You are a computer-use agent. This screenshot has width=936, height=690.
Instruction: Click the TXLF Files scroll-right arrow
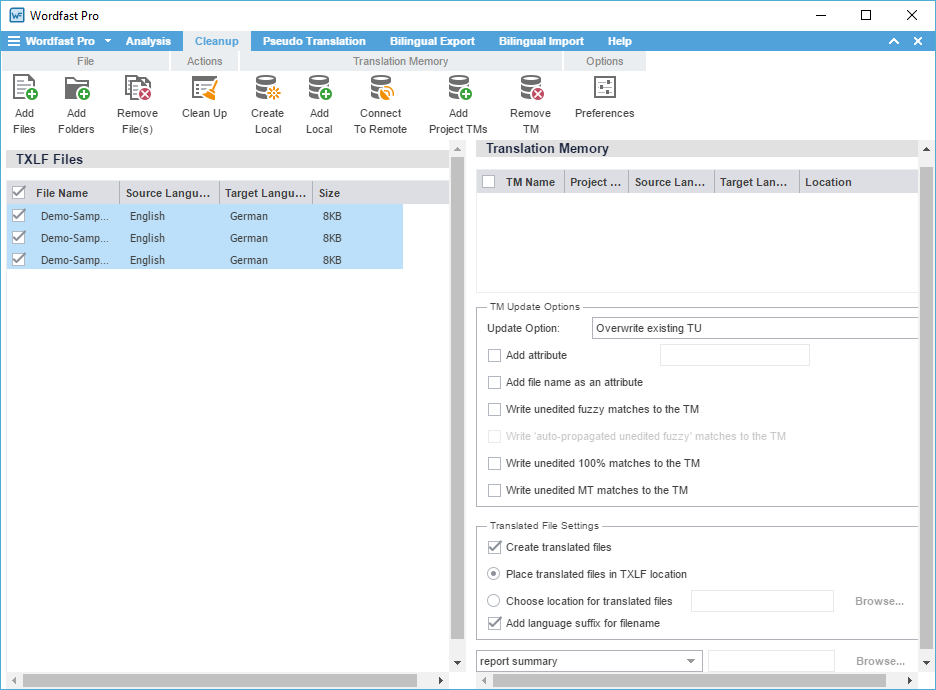(x=441, y=680)
